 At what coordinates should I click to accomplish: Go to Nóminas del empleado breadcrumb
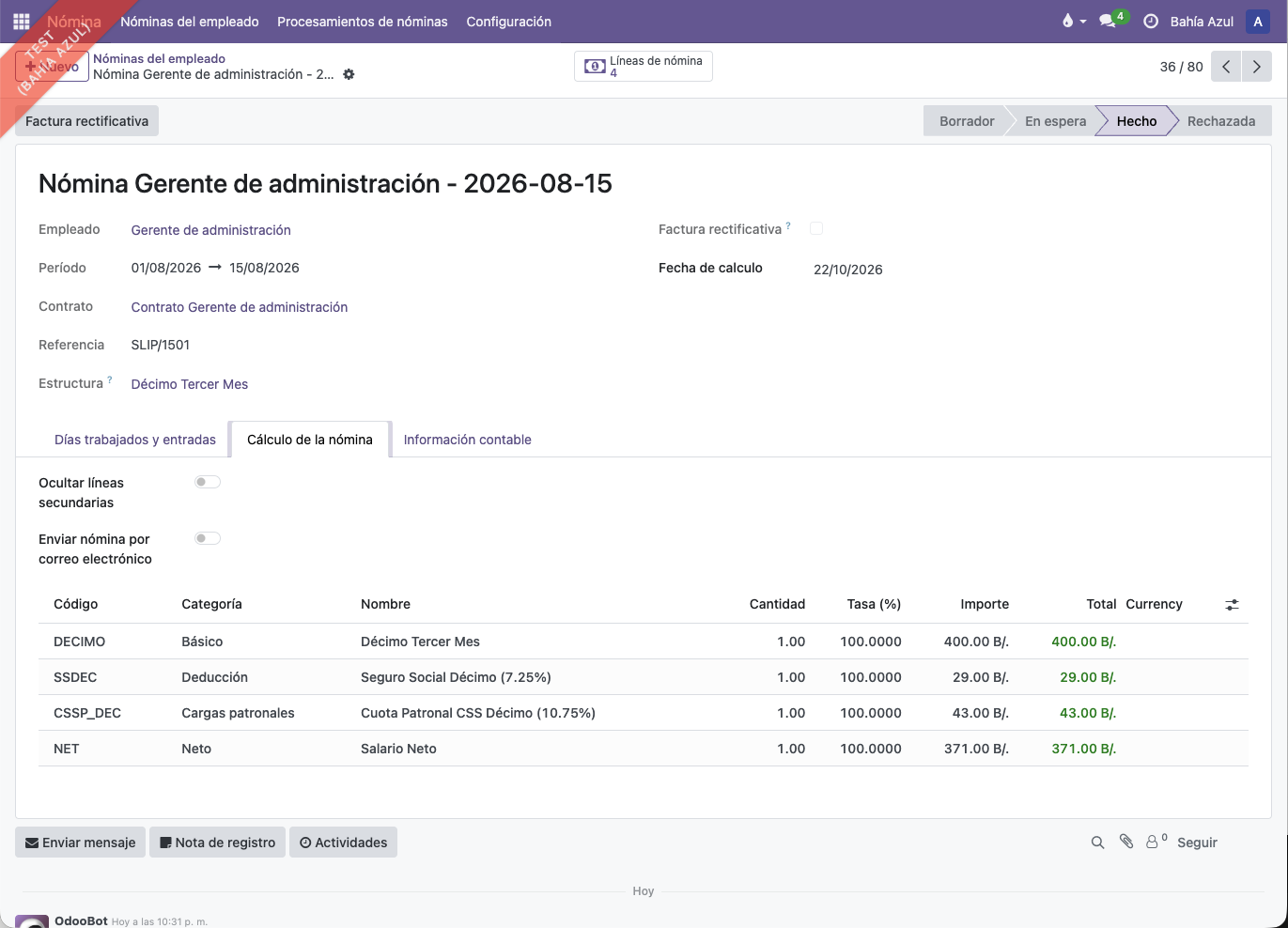pyautogui.click(x=160, y=58)
